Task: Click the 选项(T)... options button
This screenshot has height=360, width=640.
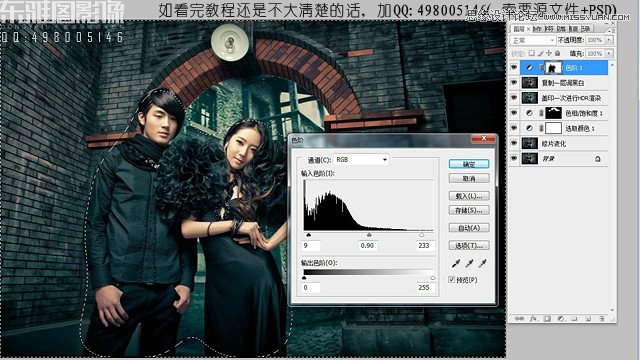Action: click(x=469, y=245)
